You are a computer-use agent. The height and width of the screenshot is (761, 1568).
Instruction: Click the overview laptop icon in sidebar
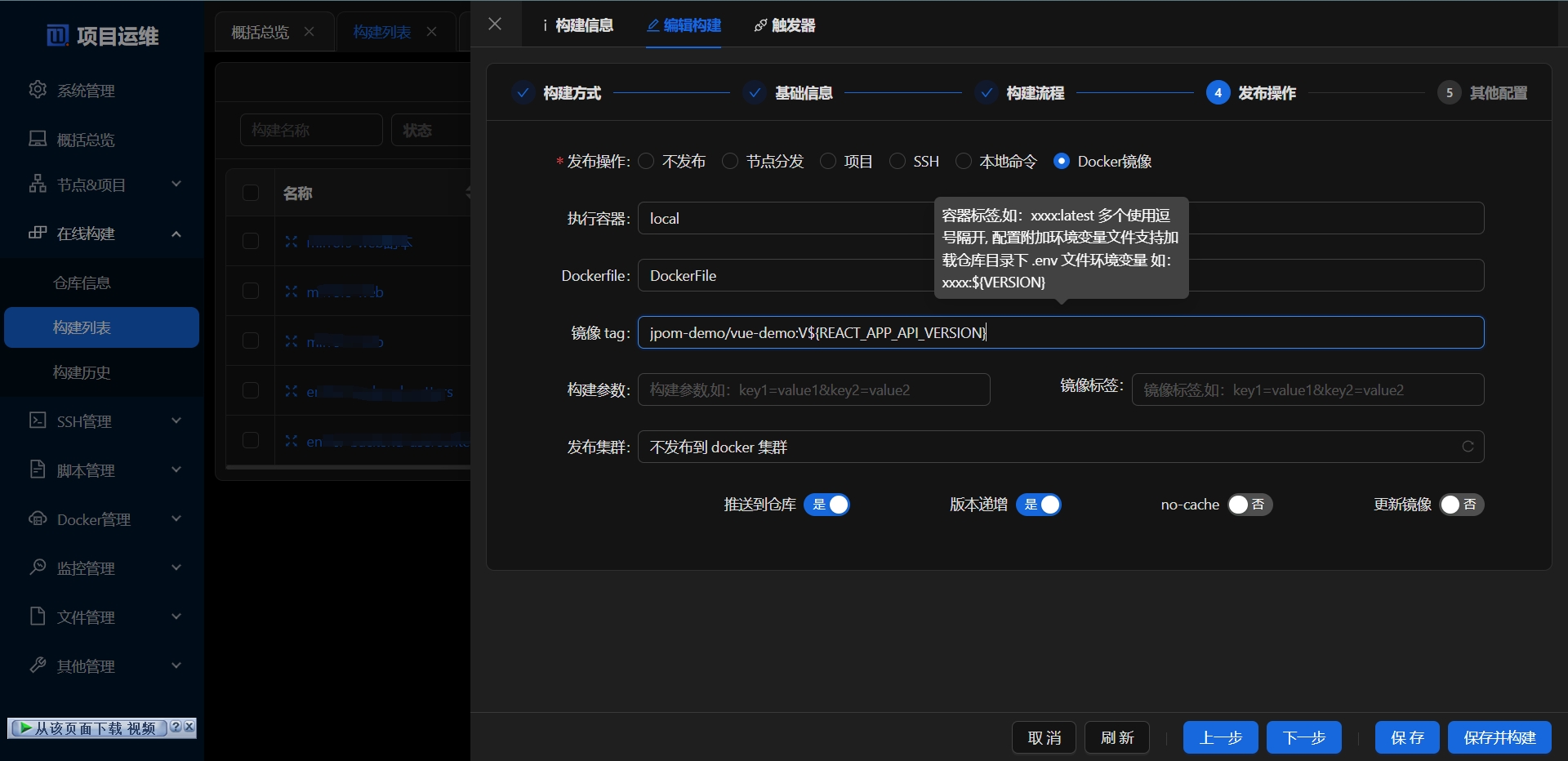coord(38,139)
